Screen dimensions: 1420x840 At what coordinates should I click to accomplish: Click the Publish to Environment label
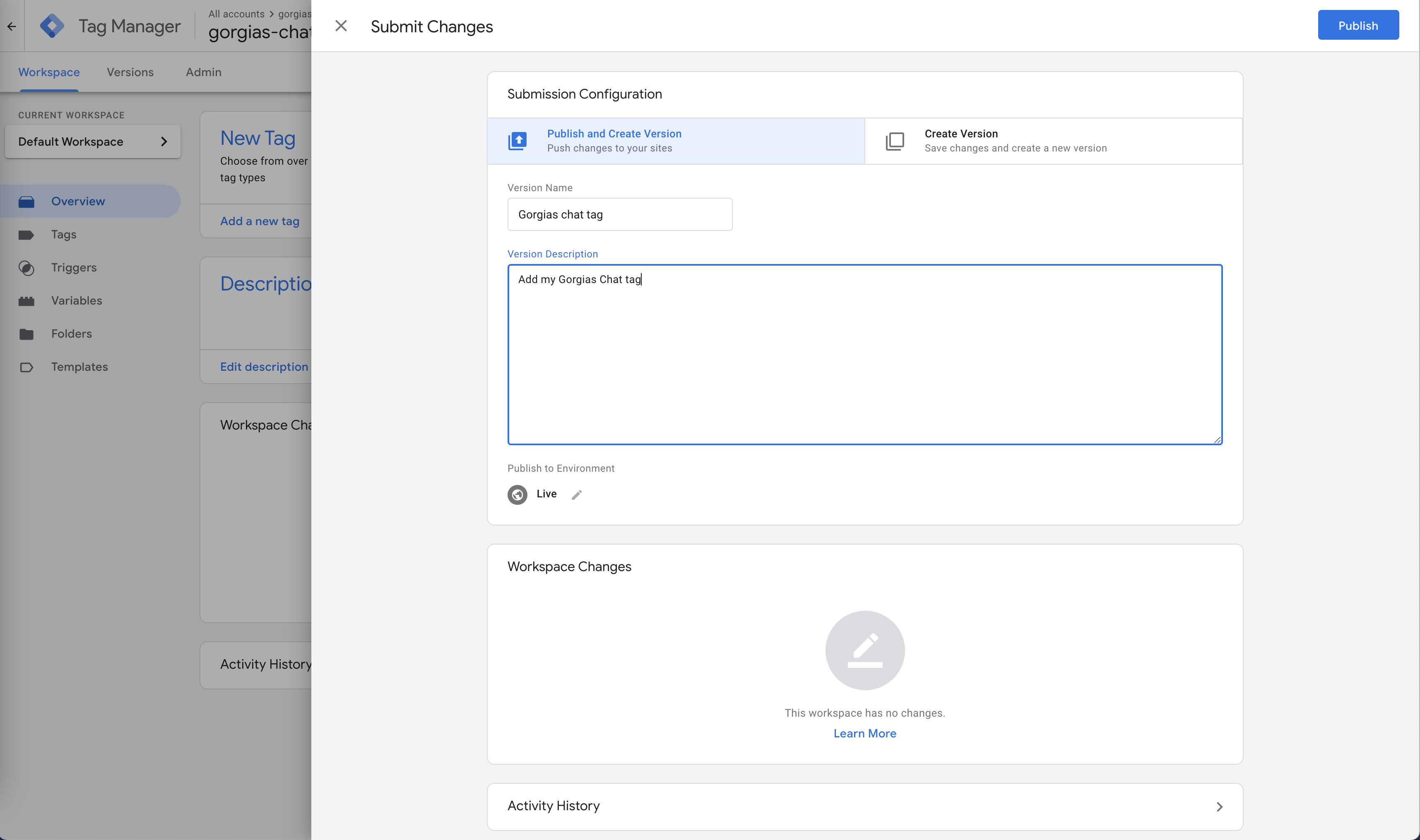[x=561, y=468]
